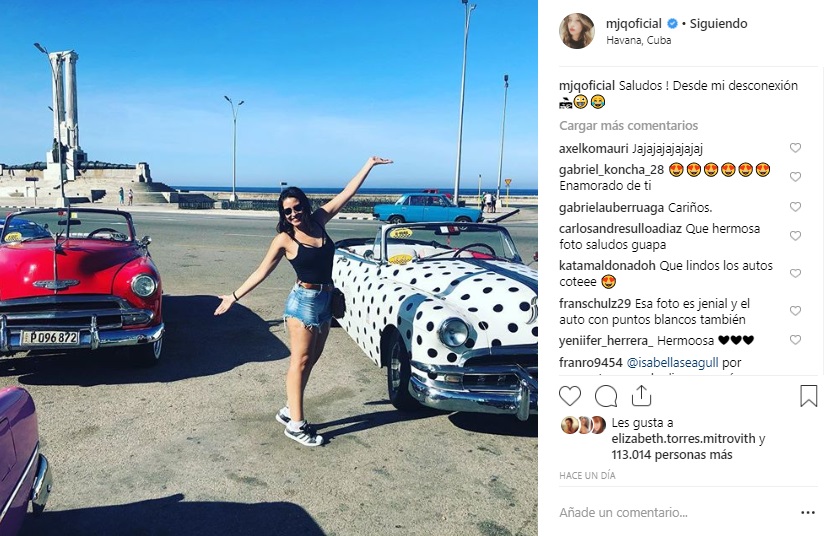Like gabrielauberruaga's Cariños comment
The height and width of the screenshot is (536, 824).
tap(795, 207)
